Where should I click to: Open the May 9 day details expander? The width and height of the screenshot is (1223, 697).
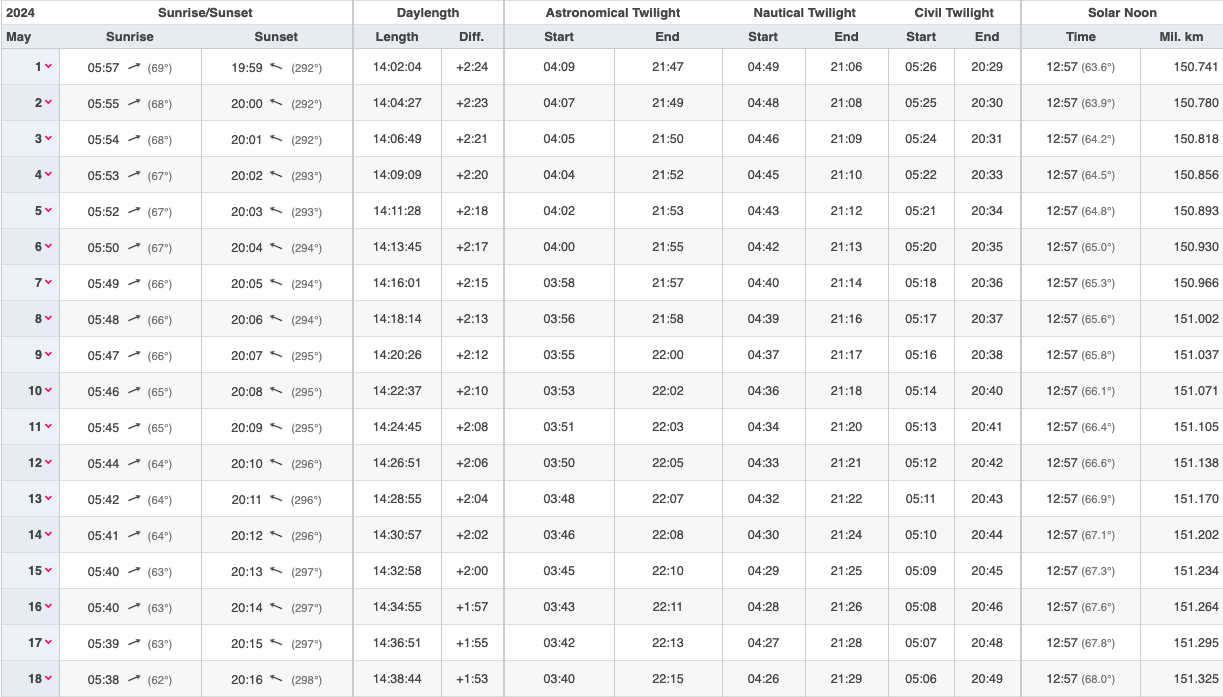[48, 355]
